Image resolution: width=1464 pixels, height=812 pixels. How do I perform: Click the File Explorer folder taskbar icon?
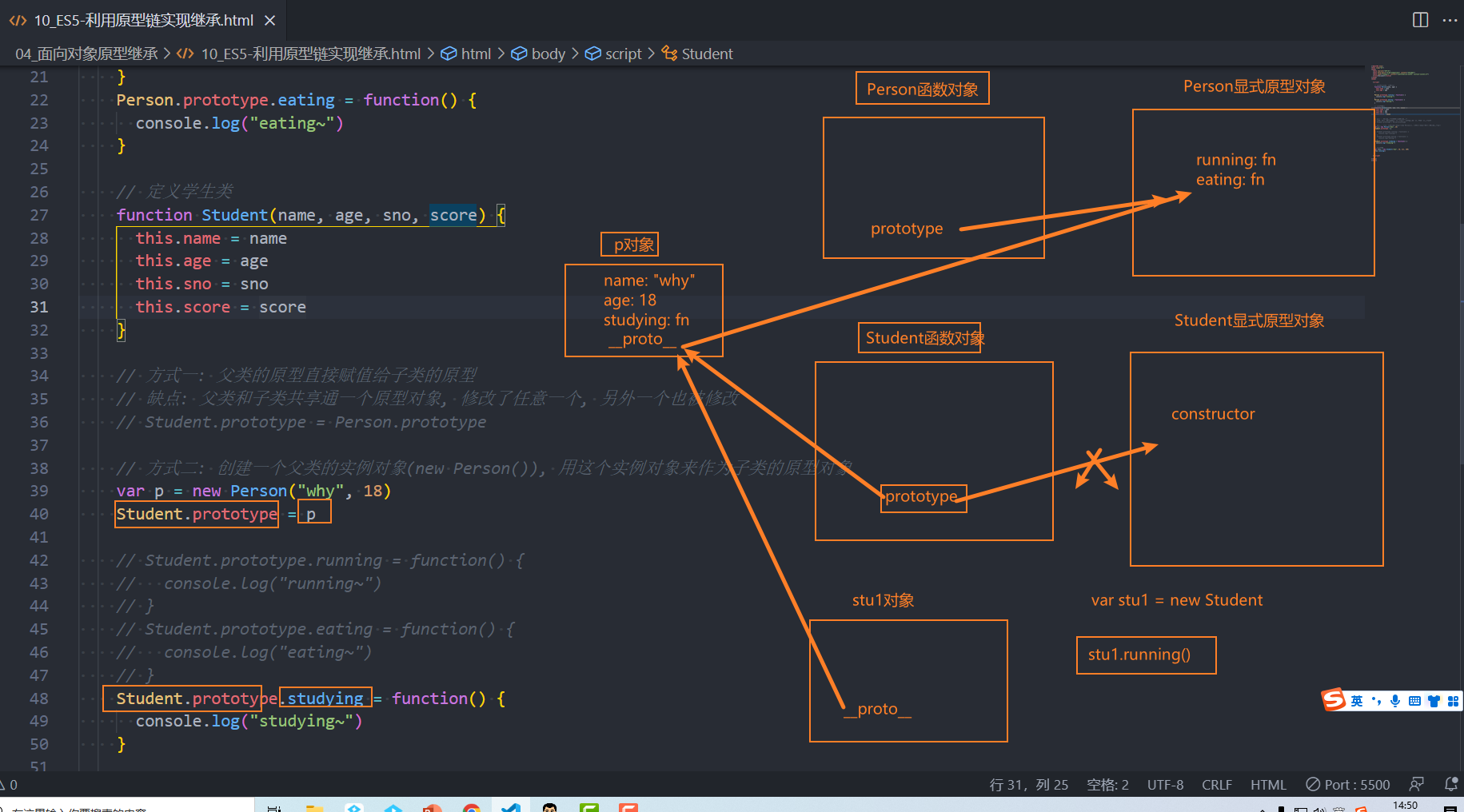315,807
